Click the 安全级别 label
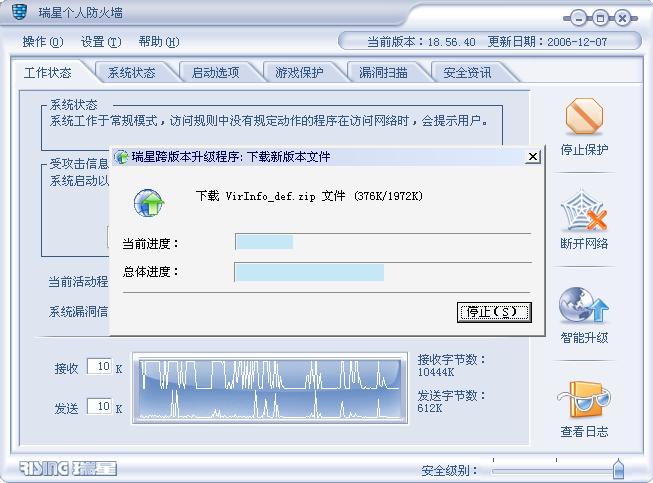 pyautogui.click(x=450, y=471)
